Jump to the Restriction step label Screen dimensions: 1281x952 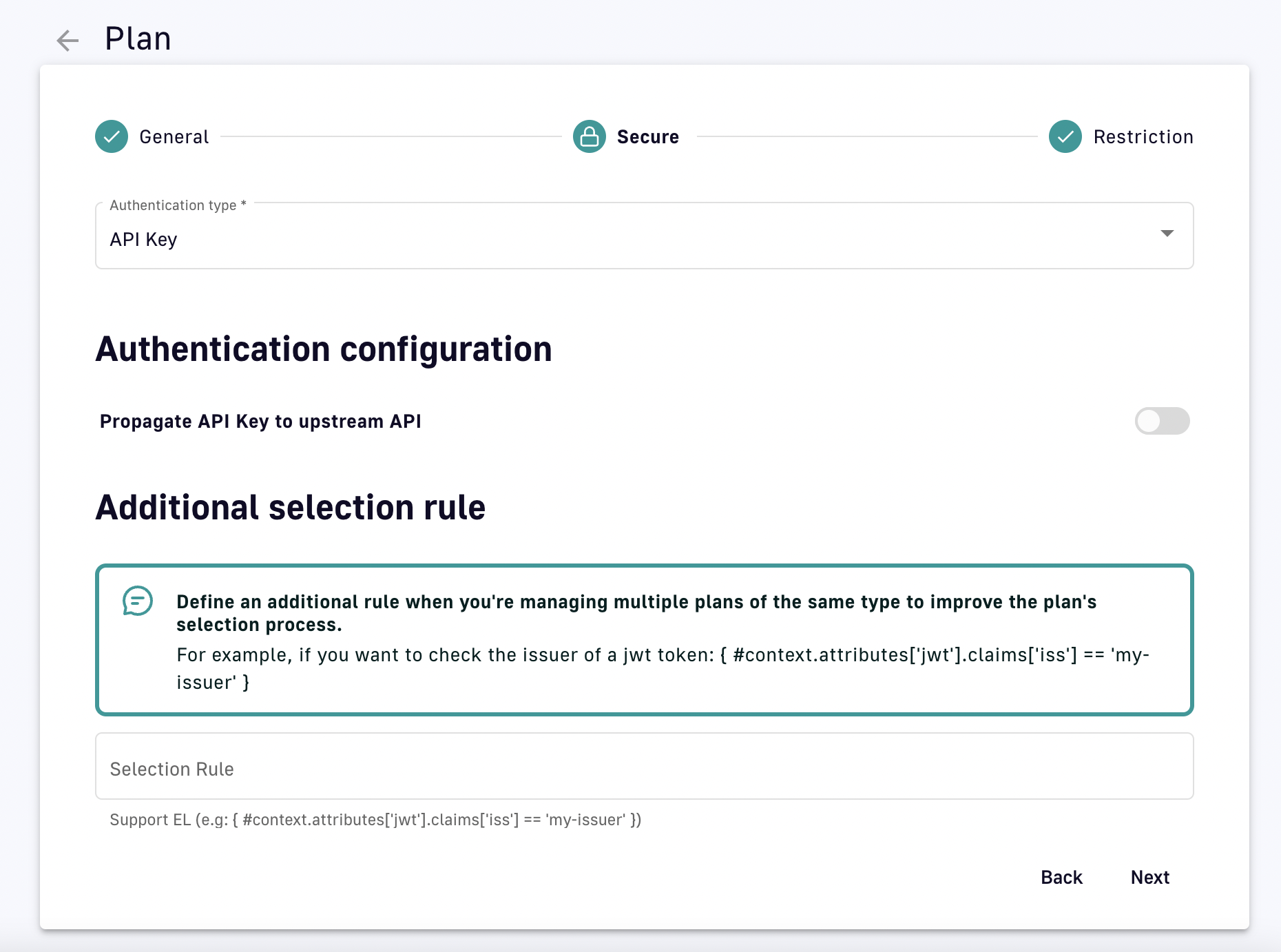pos(1143,137)
